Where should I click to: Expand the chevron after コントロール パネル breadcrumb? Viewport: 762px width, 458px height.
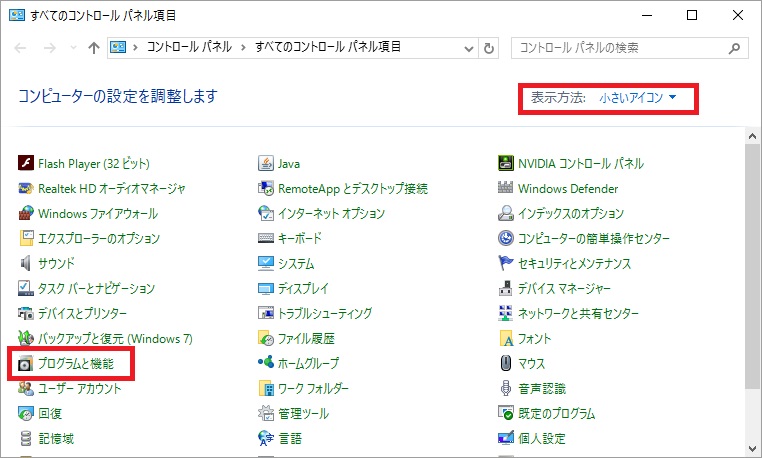[243, 48]
